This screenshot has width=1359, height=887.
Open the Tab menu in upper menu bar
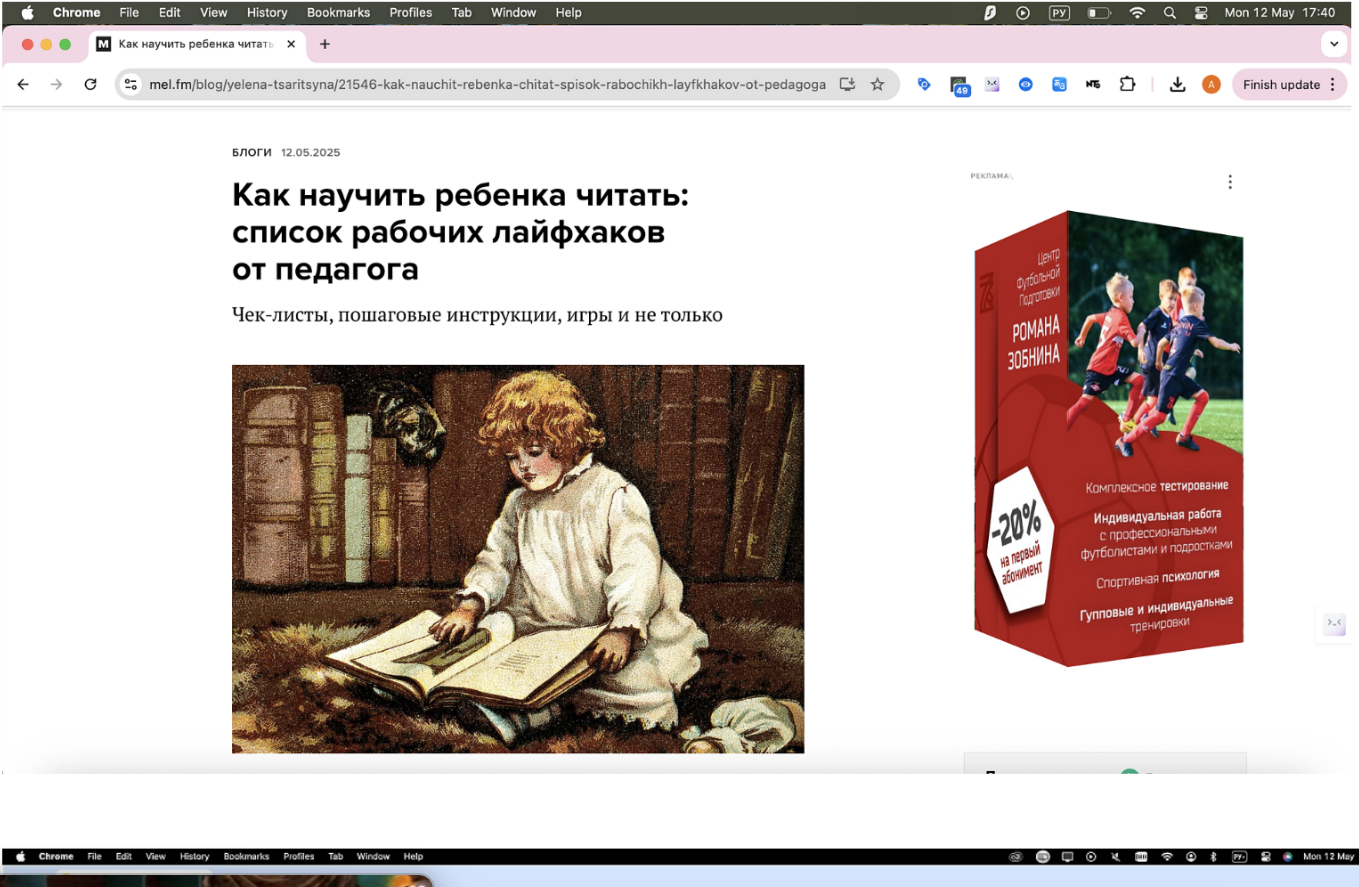pyautogui.click(x=461, y=13)
